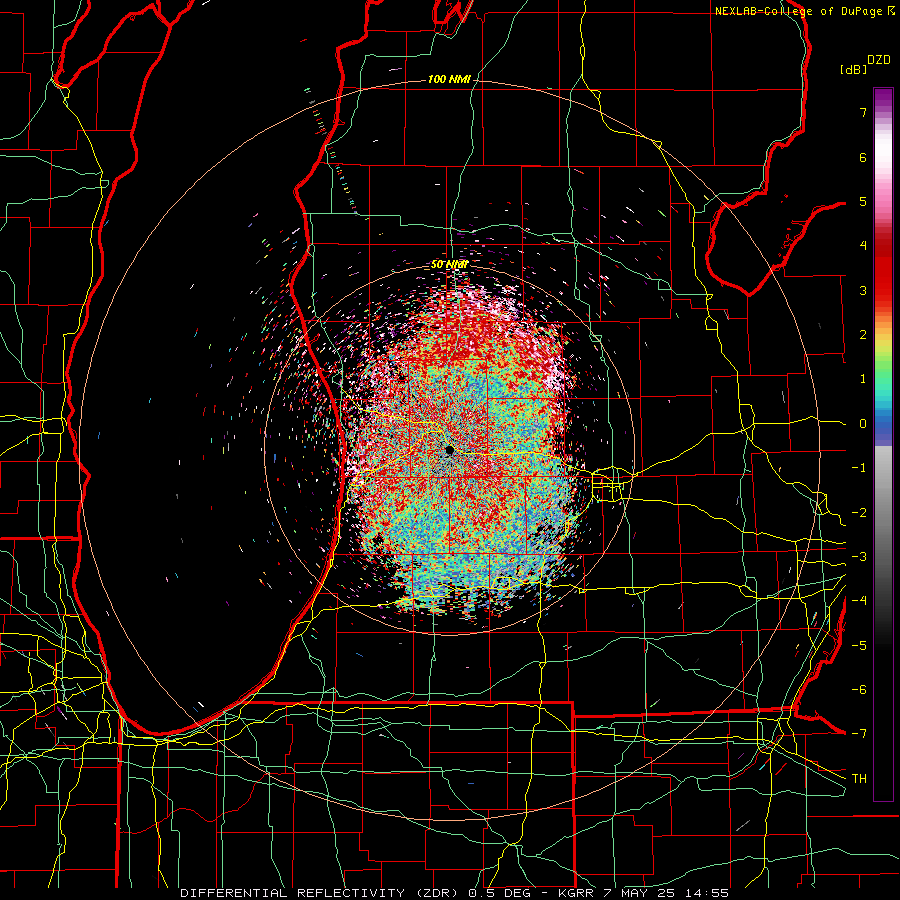Click the black radar site dot
Viewport: 900px width, 900px height.
(x=449, y=450)
